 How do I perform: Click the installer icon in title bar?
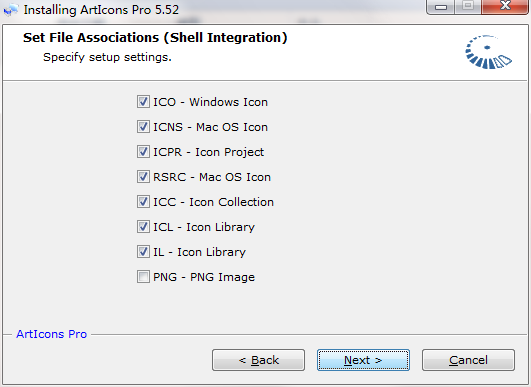(x=11, y=10)
